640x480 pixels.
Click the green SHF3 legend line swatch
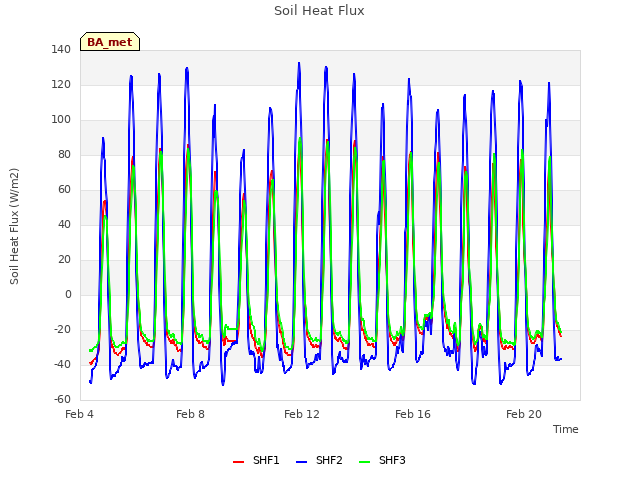[x=364, y=462]
